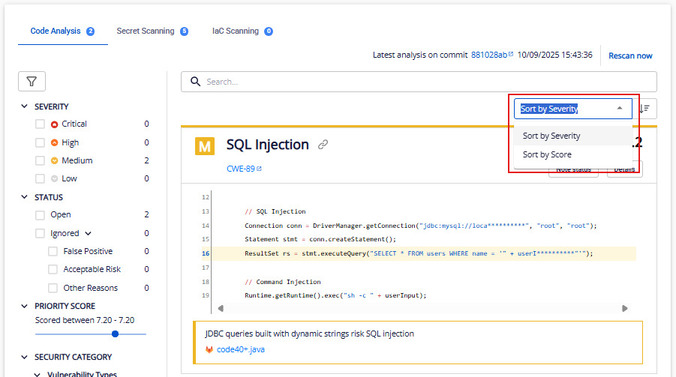Check the Open status checkbox
This screenshot has width=676, height=377.
pyautogui.click(x=40, y=215)
